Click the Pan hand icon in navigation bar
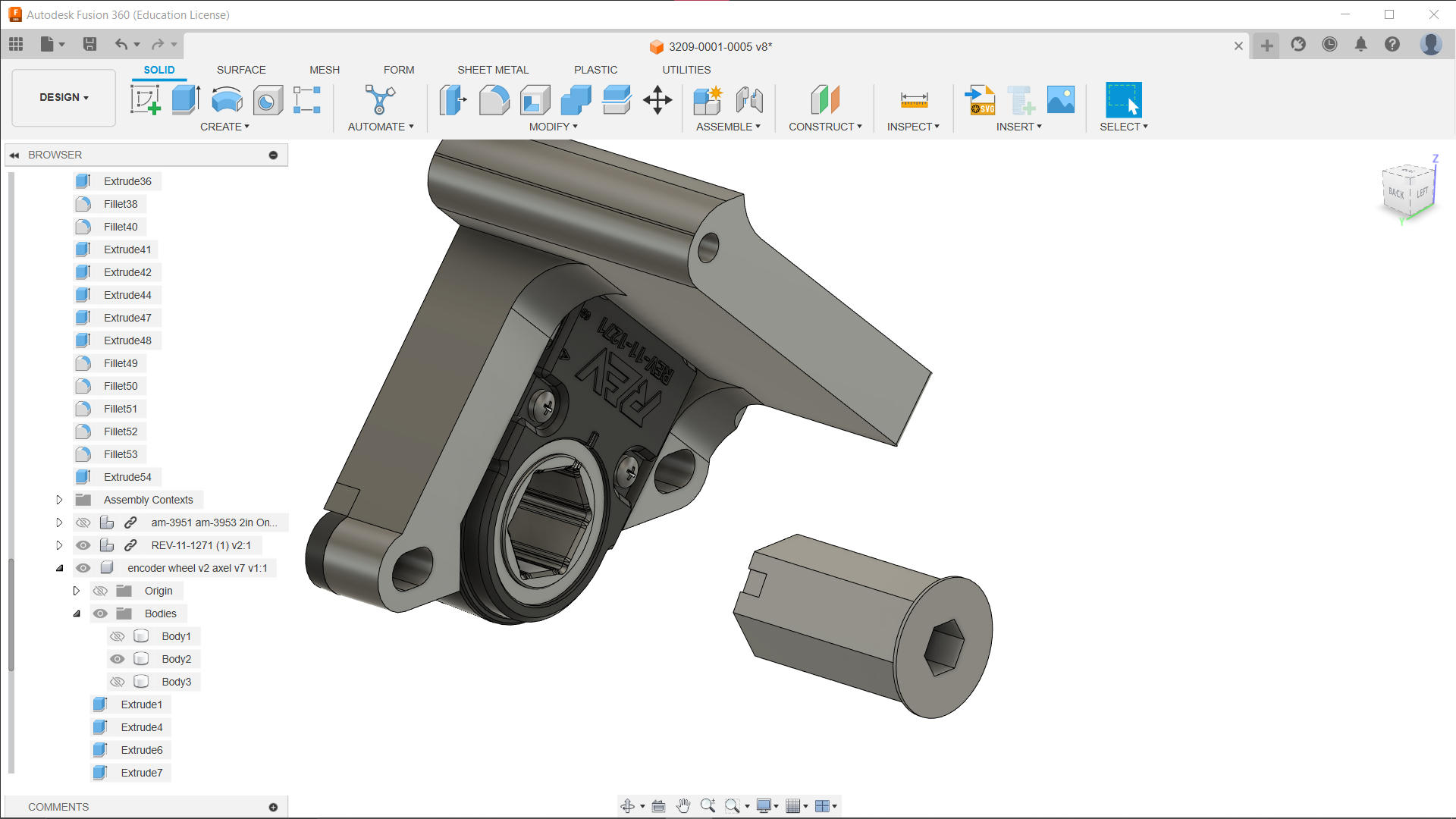 point(683,805)
